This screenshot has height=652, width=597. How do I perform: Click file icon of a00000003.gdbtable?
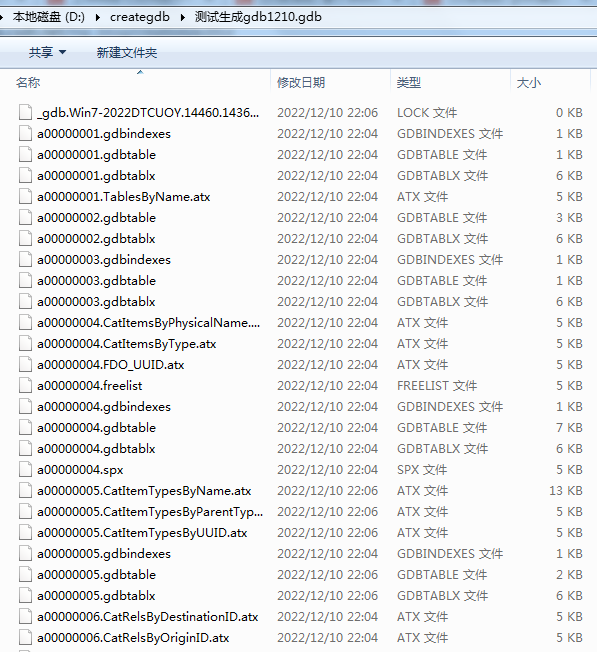click(25, 281)
